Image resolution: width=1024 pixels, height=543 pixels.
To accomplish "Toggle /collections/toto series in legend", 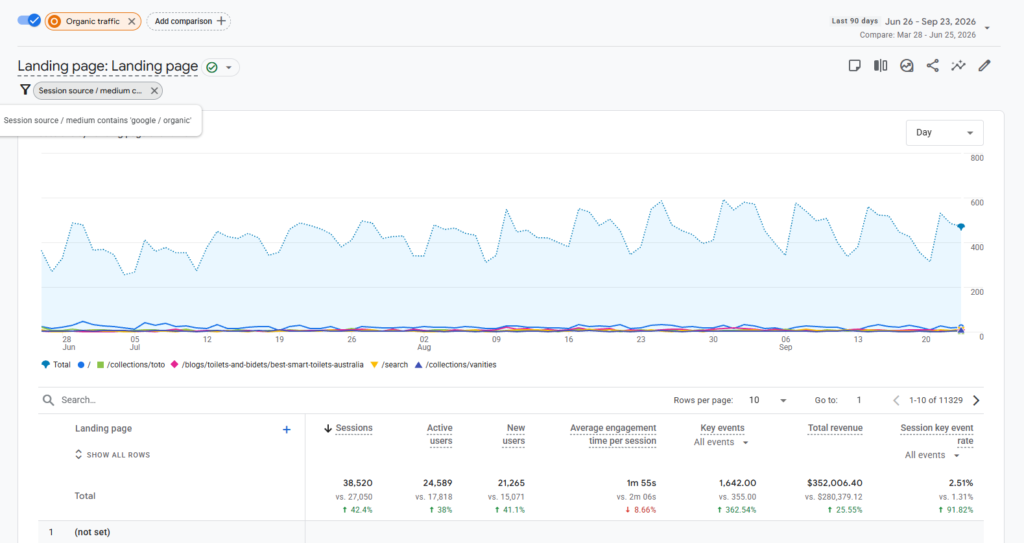I will [x=131, y=365].
